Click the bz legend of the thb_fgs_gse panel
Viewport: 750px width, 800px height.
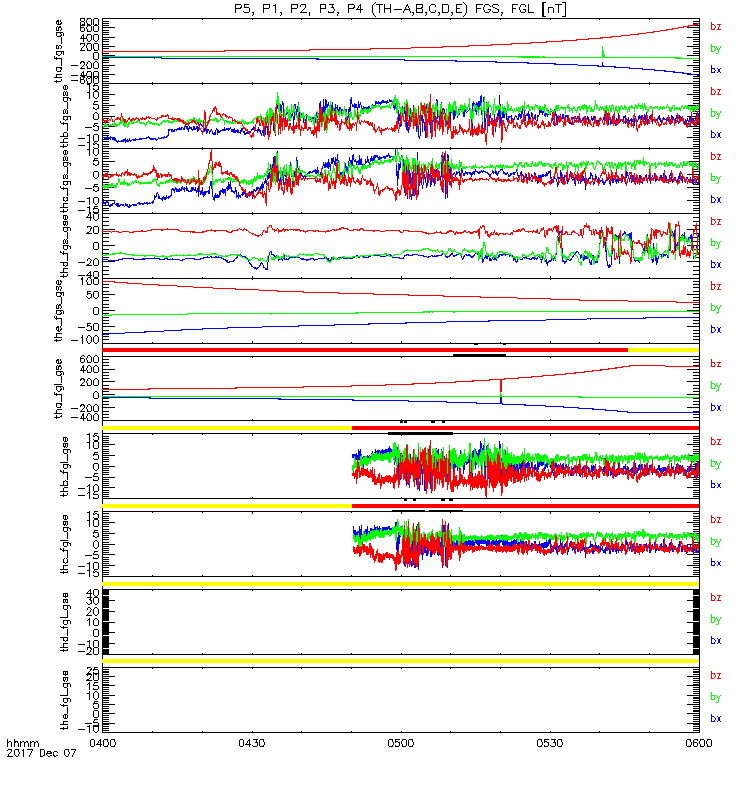point(716,91)
